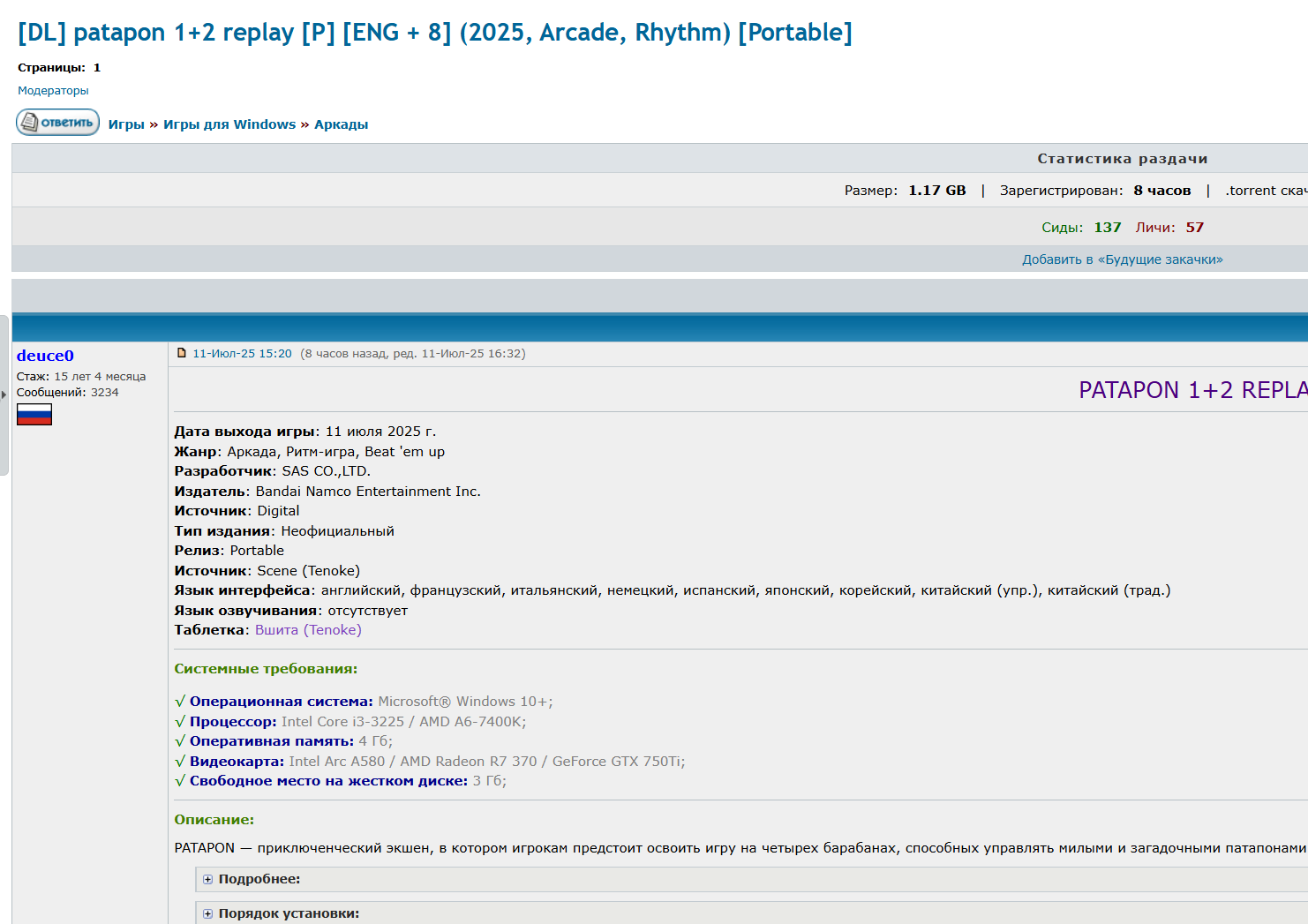Screen dimensions: 1308x924
Task: Click the reply button icon
Action: pyautogui.click(x=57, y=123)
